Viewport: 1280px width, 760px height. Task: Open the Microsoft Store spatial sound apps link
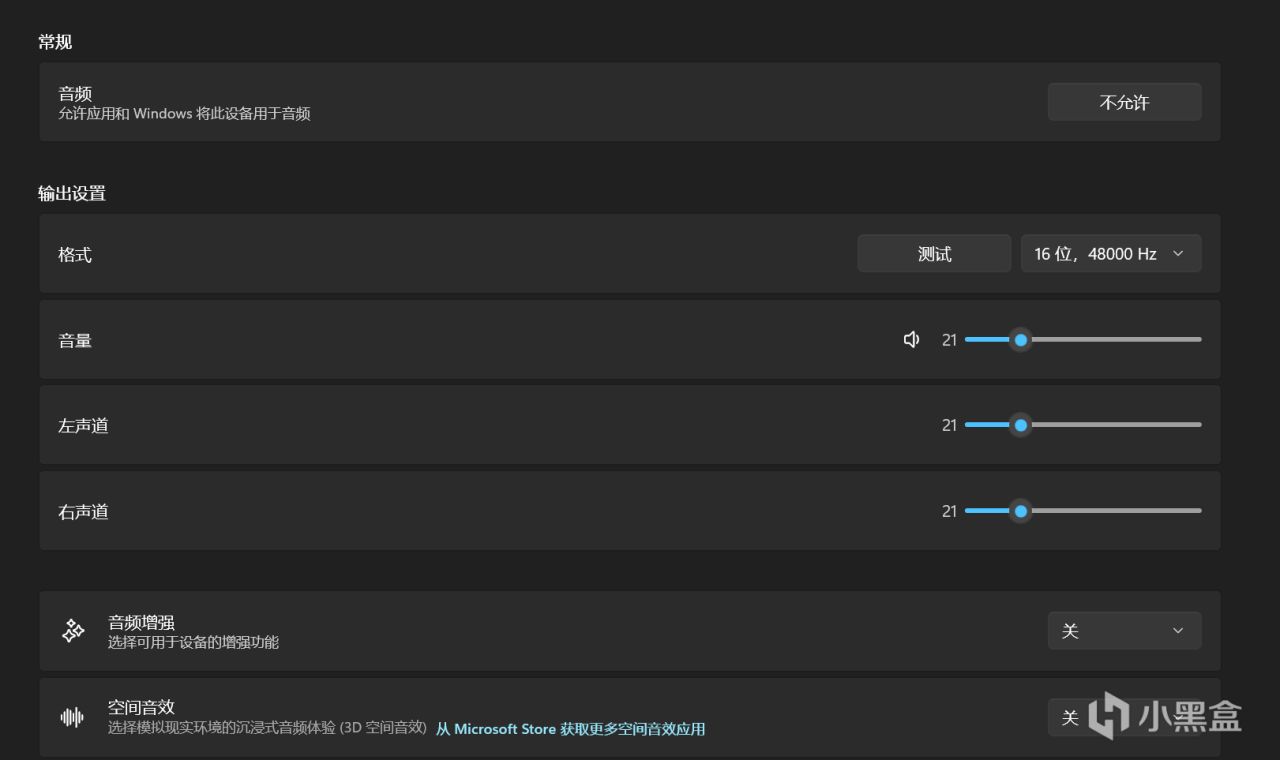click(x=570, y=729)
